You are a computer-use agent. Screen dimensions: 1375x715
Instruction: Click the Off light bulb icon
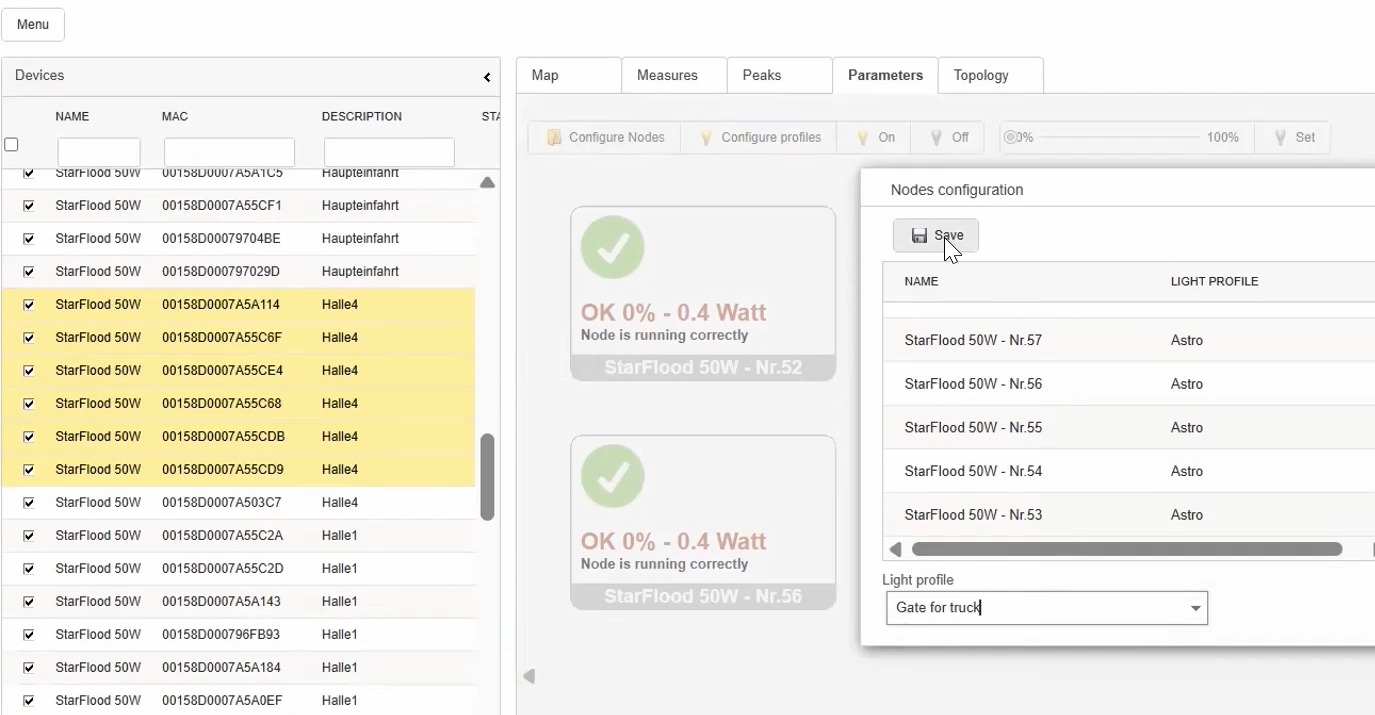point(936,137)
